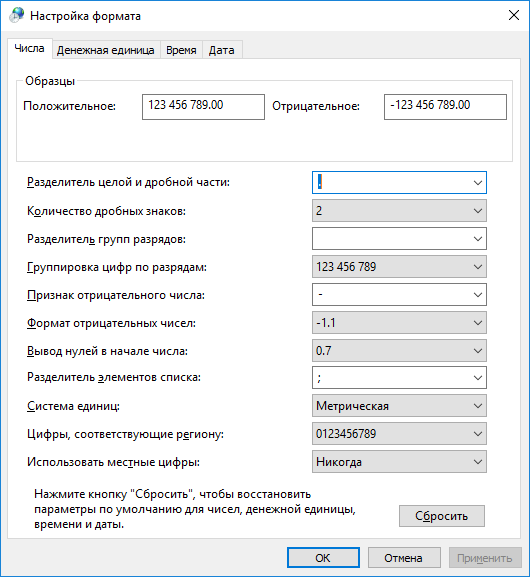Image resolution: width=530 pixels, height=577 pixels.
Task: Expand Использовать местные цифры dropdown
Action: pos(399,461)
